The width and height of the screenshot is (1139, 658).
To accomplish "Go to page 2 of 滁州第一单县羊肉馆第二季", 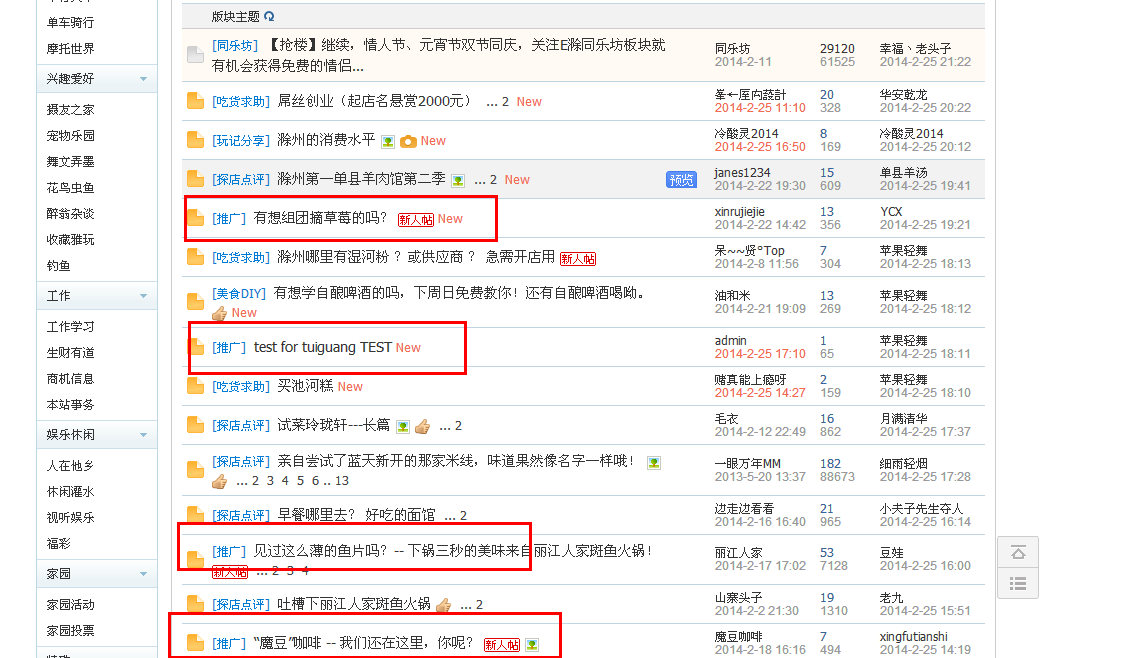I will tap(493, 180).
